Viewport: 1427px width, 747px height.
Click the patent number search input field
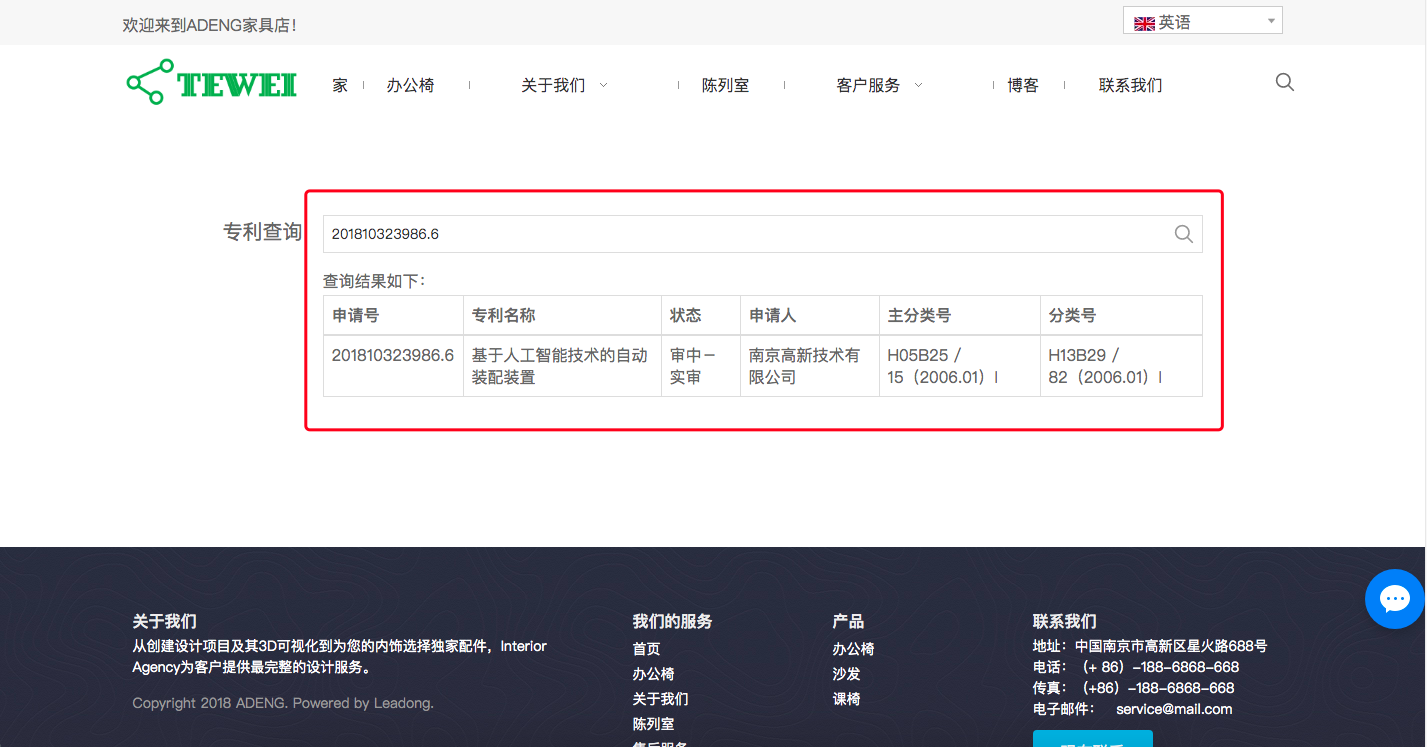[700, 233]
